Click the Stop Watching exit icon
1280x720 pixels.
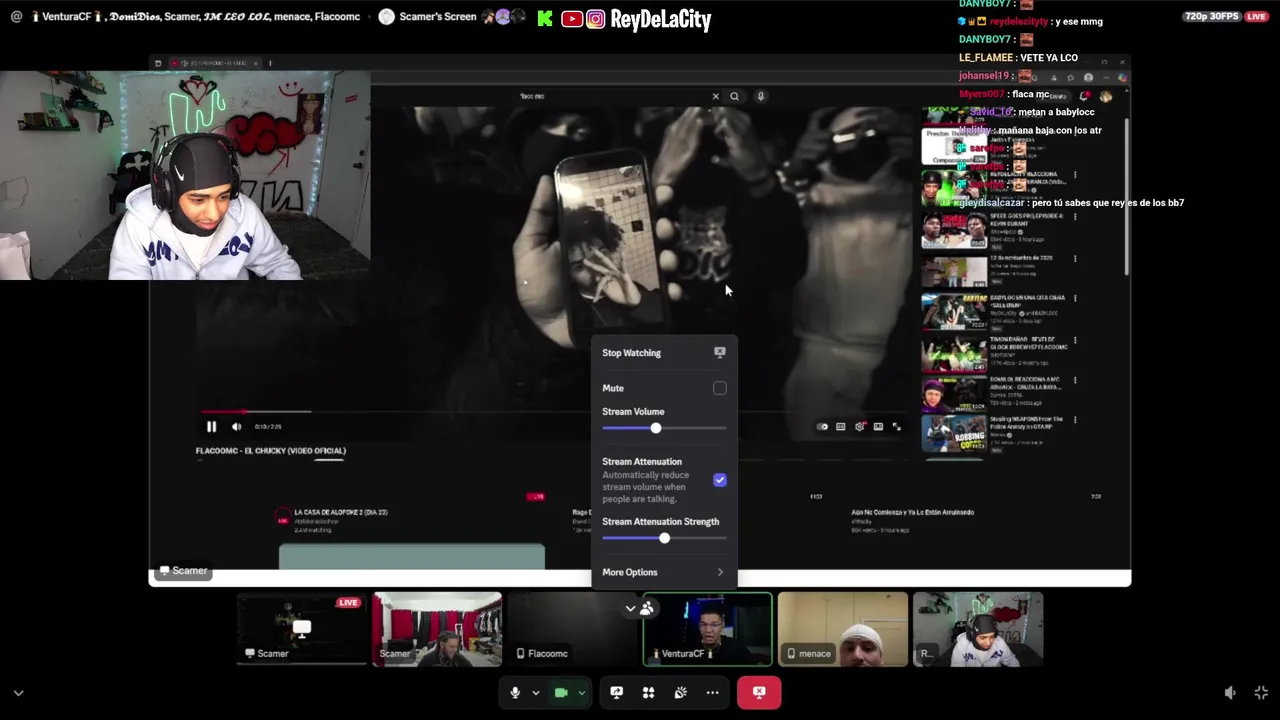point(719,353)
